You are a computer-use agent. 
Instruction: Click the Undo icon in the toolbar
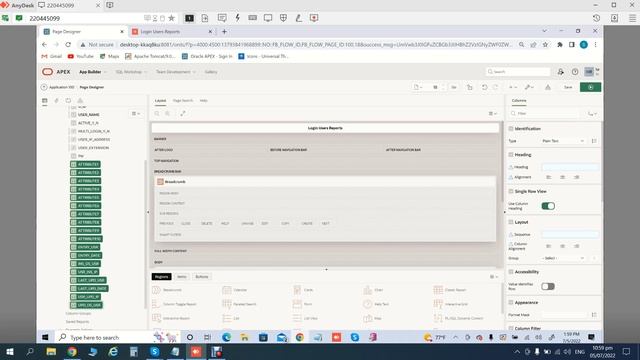(484, 87)
